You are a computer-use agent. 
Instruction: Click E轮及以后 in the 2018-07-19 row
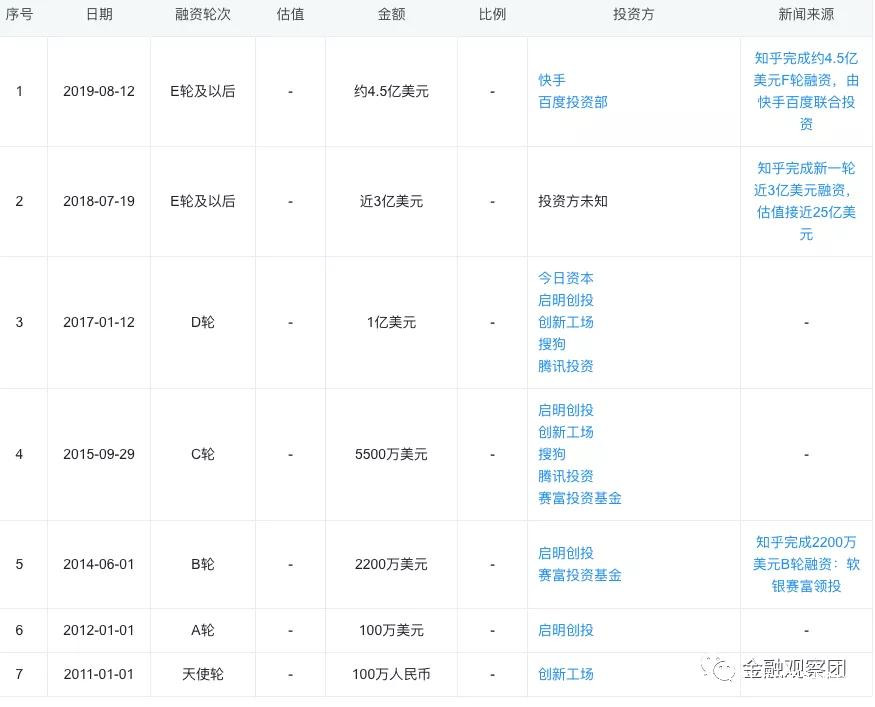[x=203, y=201]
